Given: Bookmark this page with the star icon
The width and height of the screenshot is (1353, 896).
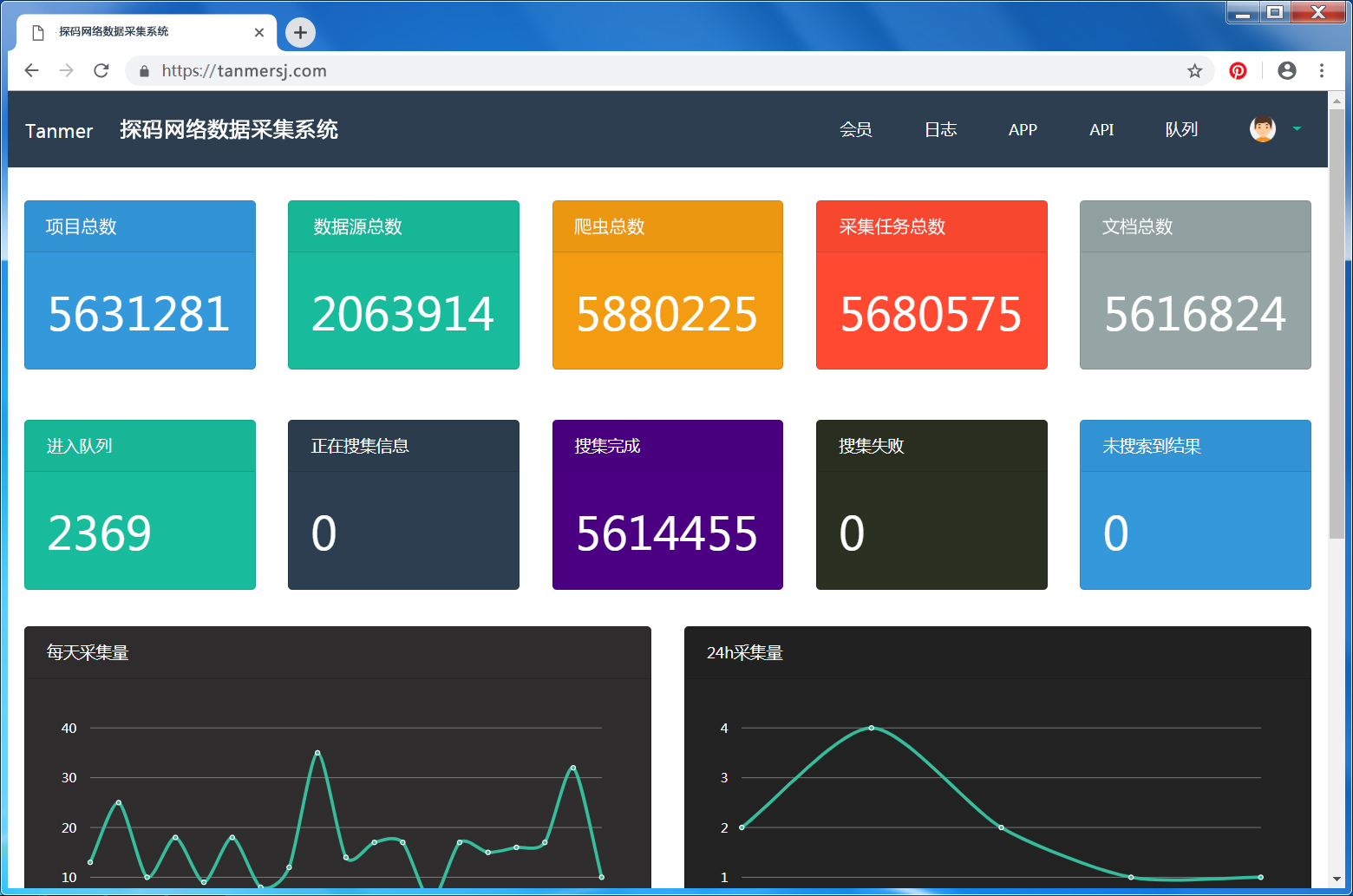Looking at the screenshot, I should [1194, 71].
